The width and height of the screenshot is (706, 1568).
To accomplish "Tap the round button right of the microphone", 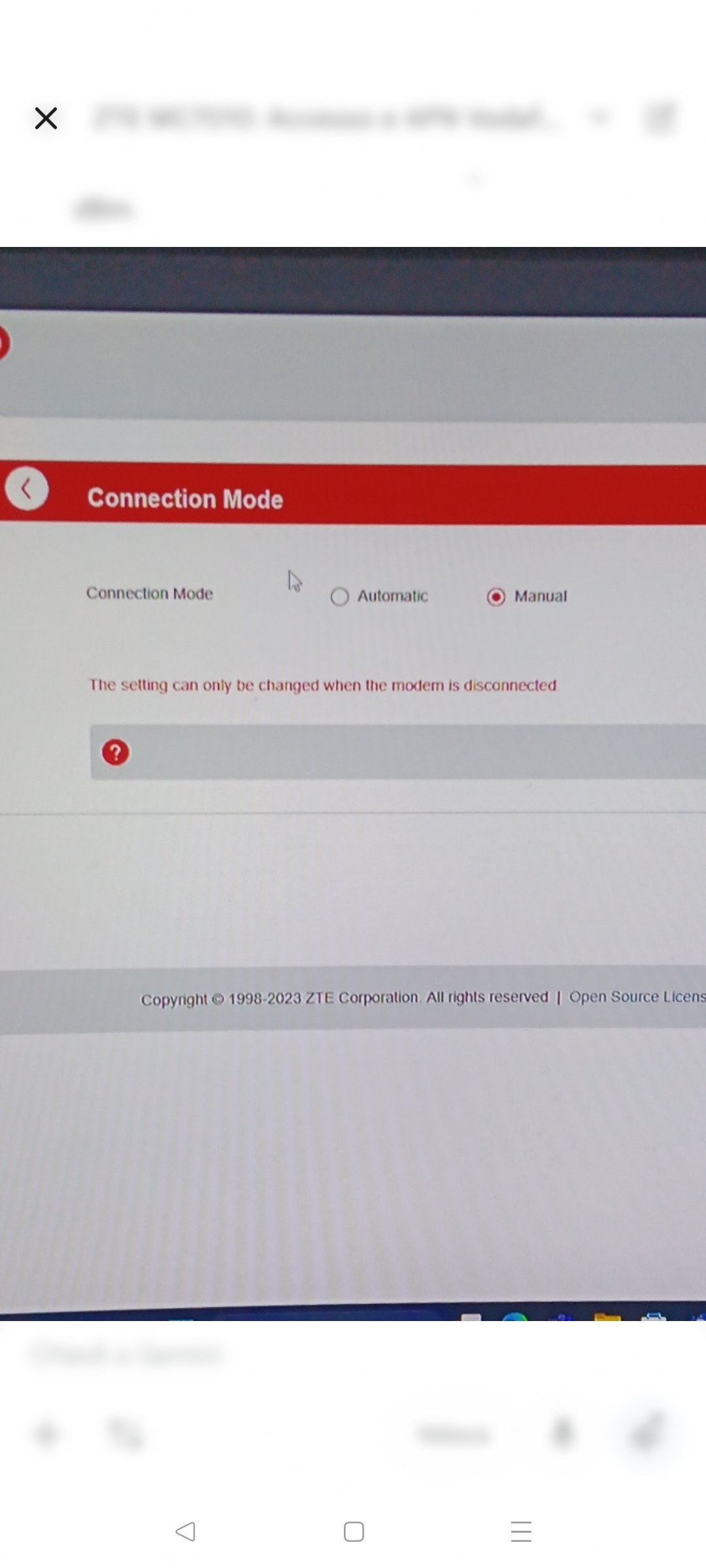I will (x=647, y=1433).
